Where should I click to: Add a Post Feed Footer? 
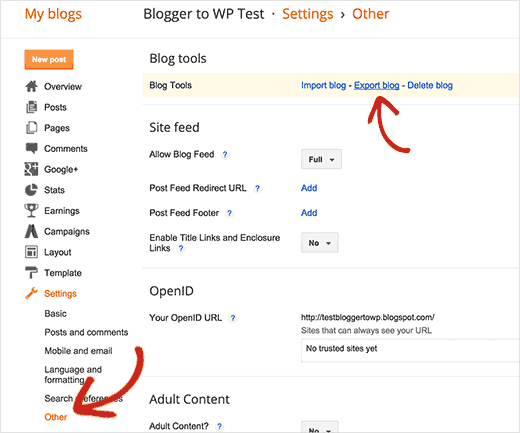pyautogui.click(x=309, y=213)
